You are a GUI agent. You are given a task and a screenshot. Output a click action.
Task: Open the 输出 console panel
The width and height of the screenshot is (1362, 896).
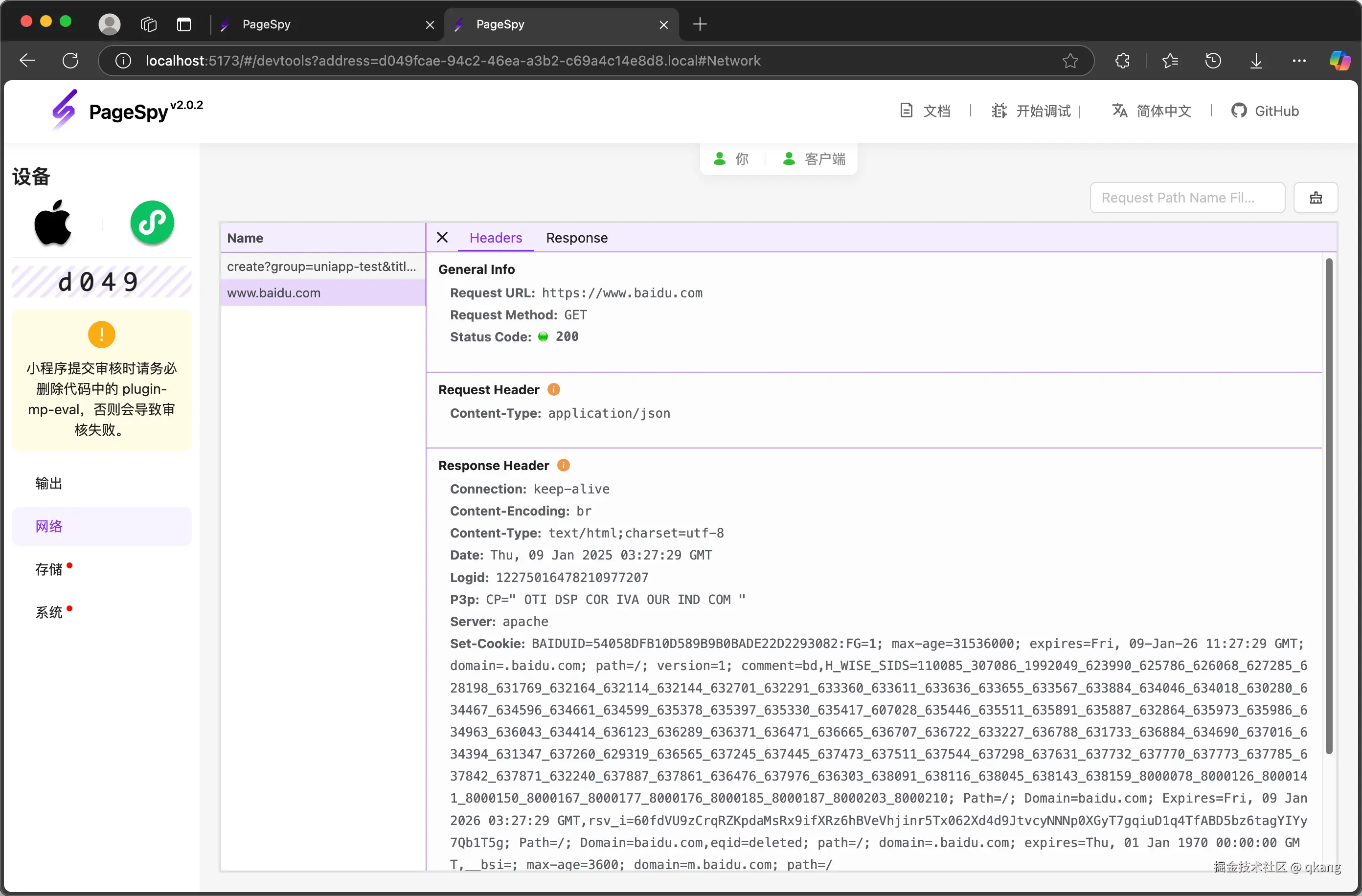pos(49,483)
